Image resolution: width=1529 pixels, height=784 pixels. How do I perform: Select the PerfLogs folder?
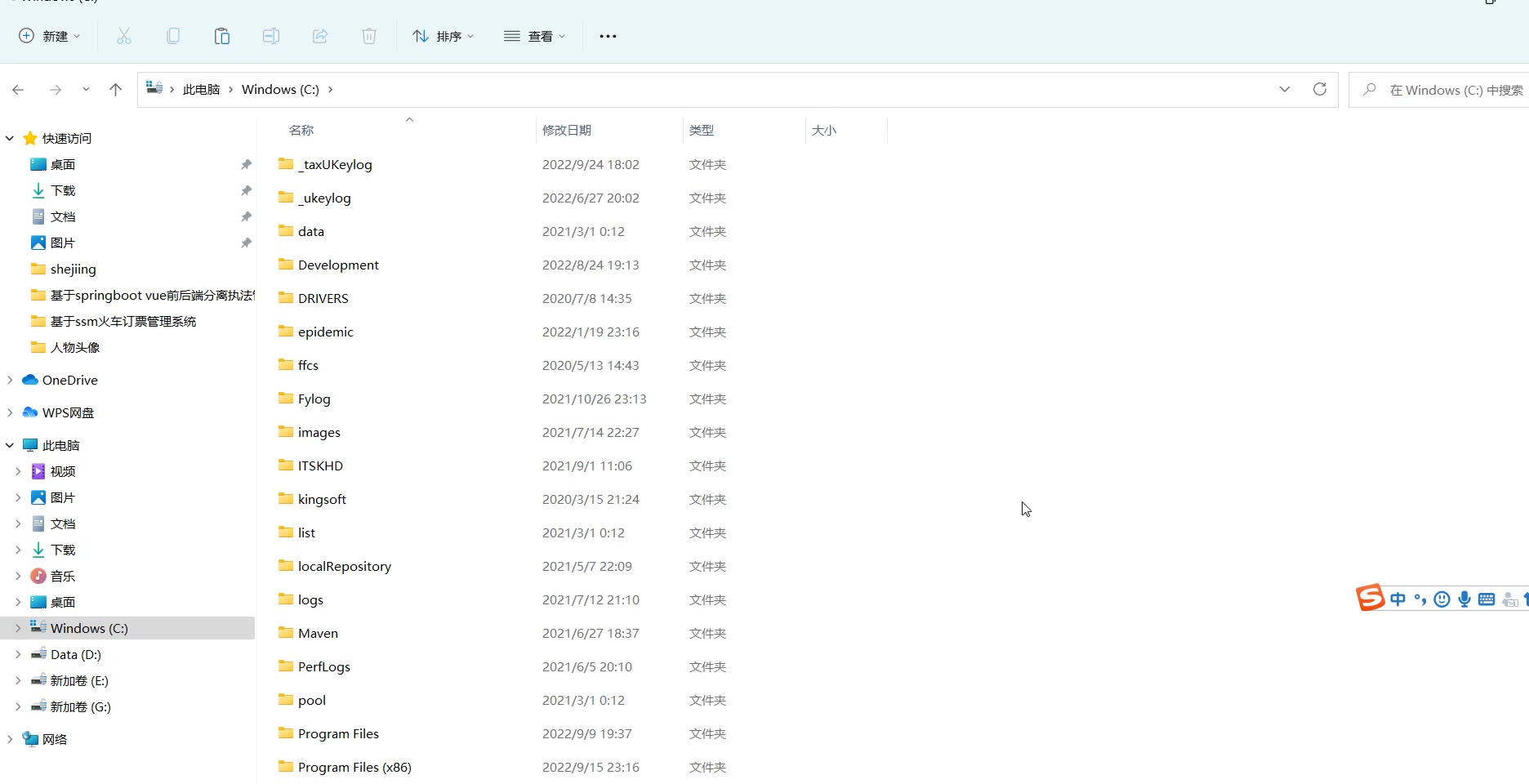coord(324,666)
